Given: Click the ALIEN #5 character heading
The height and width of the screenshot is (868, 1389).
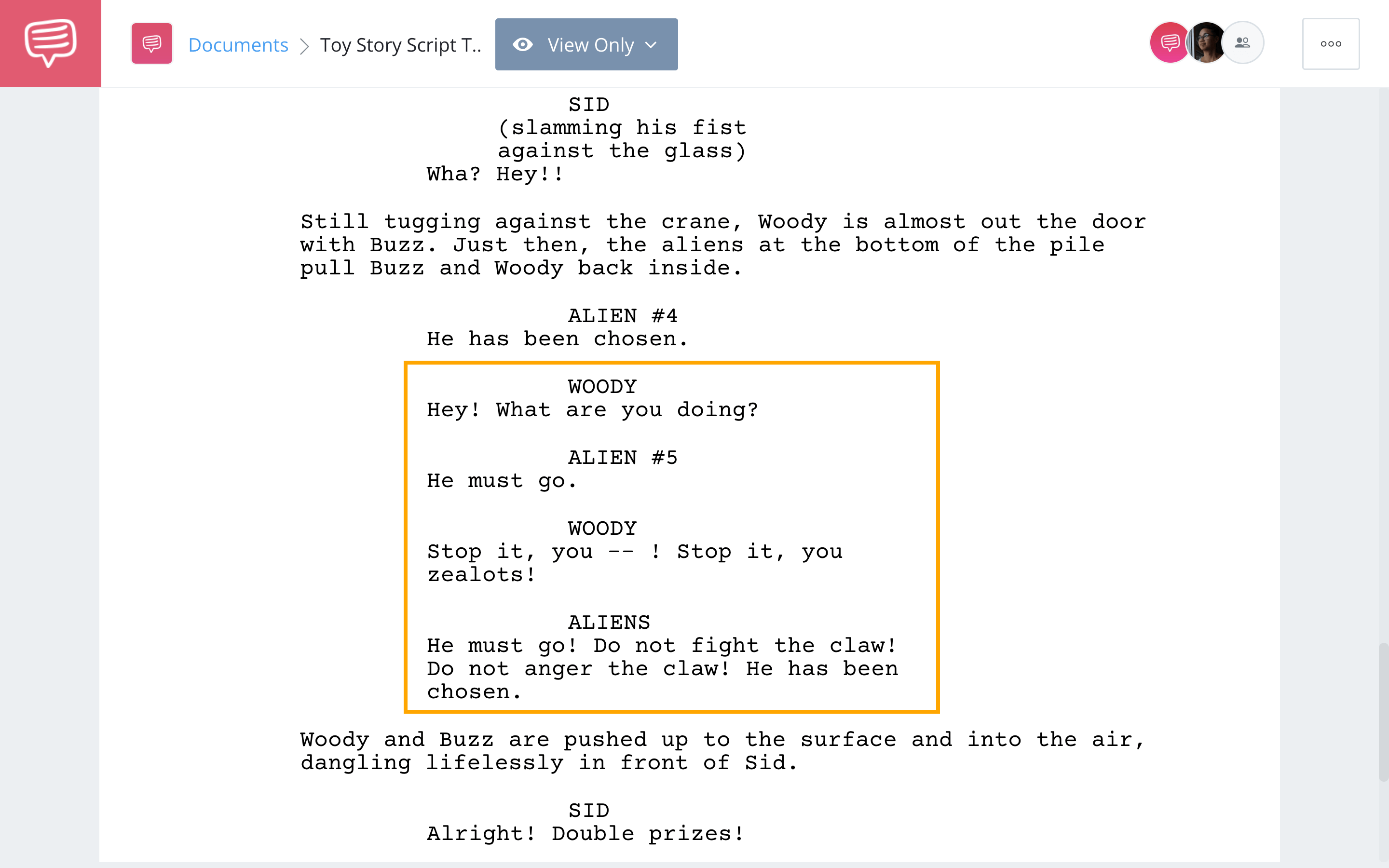Looking at the screenshot, I should pos(622,458).
